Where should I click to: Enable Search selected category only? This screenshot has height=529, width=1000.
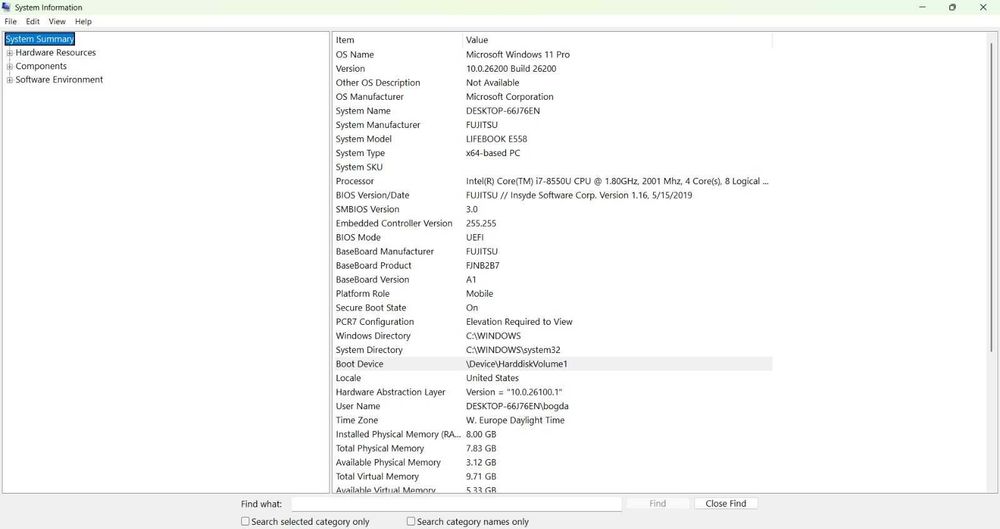245,521
